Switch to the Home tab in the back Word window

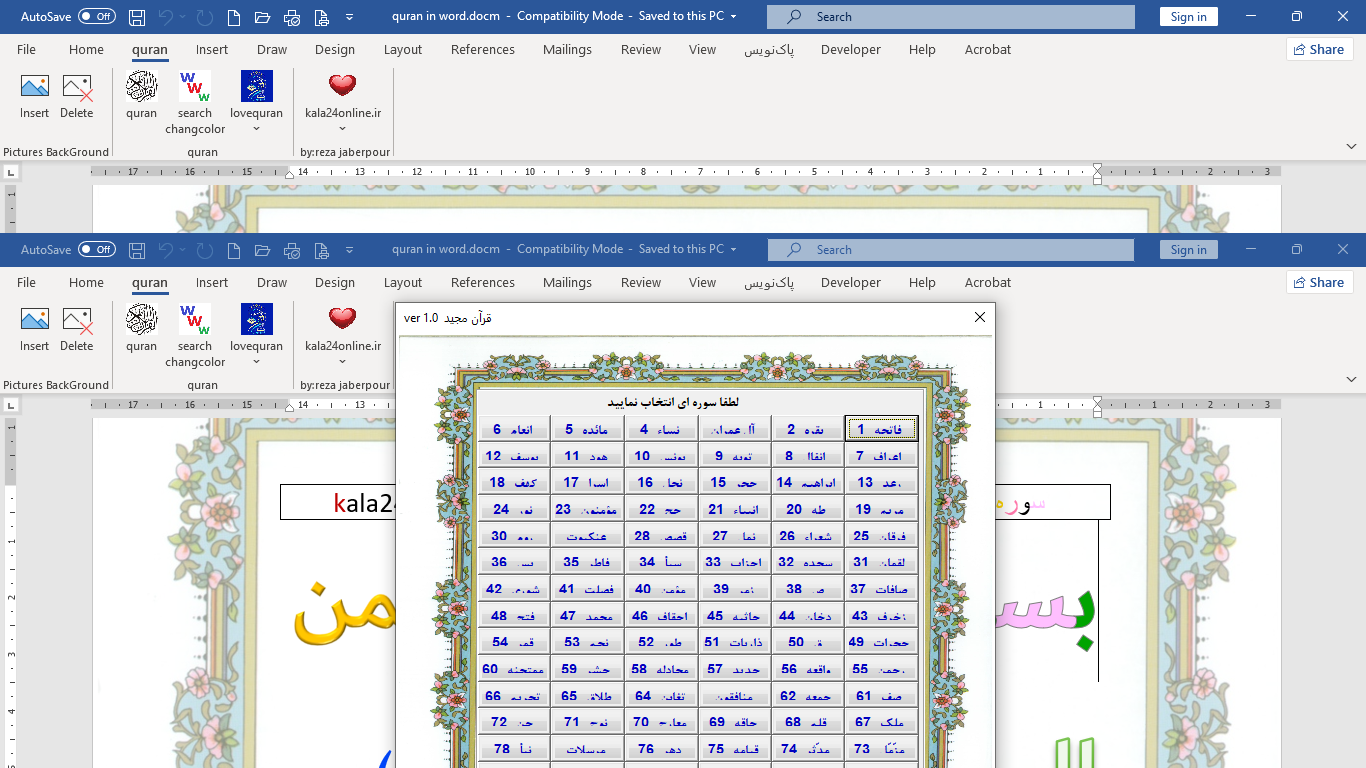(87, 50)
